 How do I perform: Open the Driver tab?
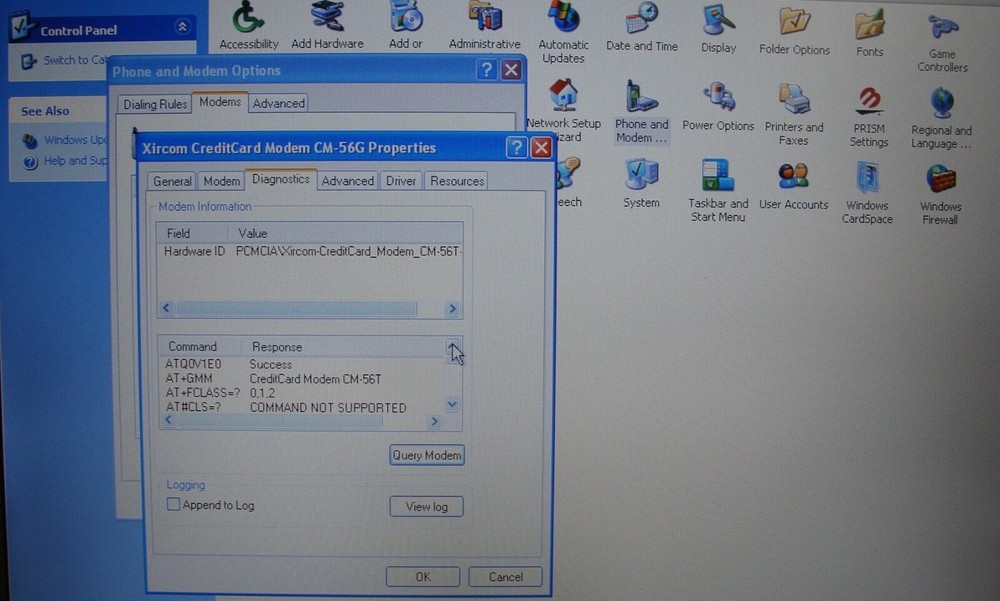401,181
